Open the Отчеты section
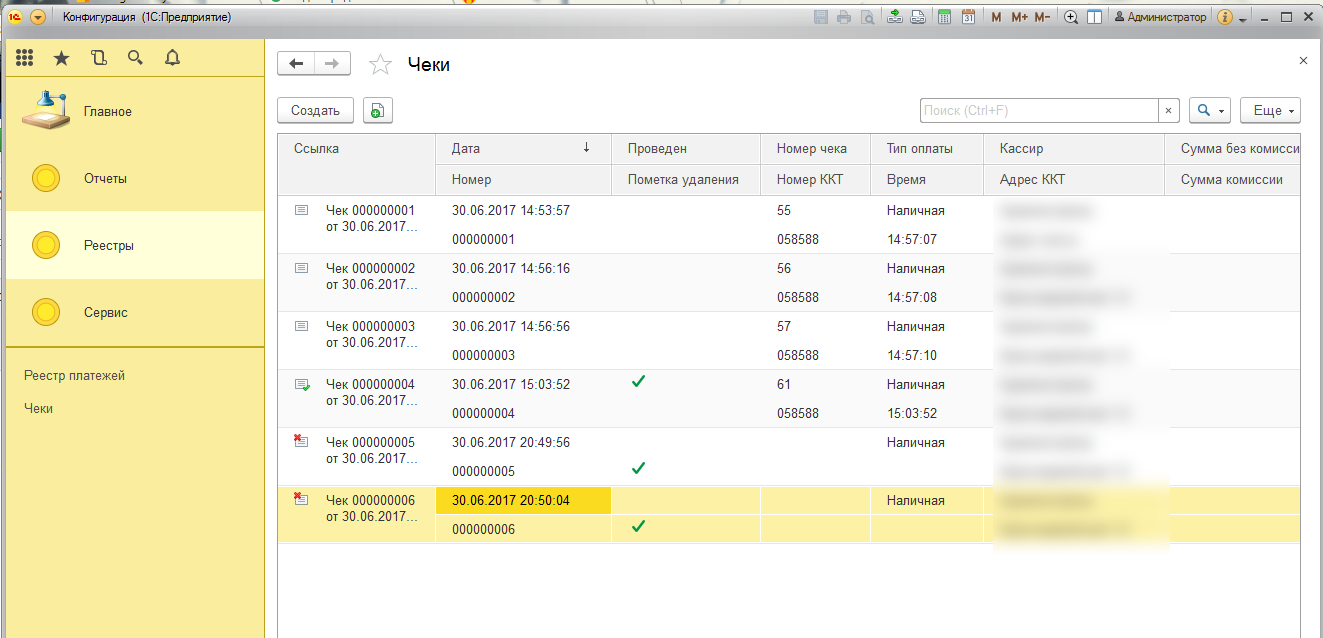 click(x=105, y=179)
